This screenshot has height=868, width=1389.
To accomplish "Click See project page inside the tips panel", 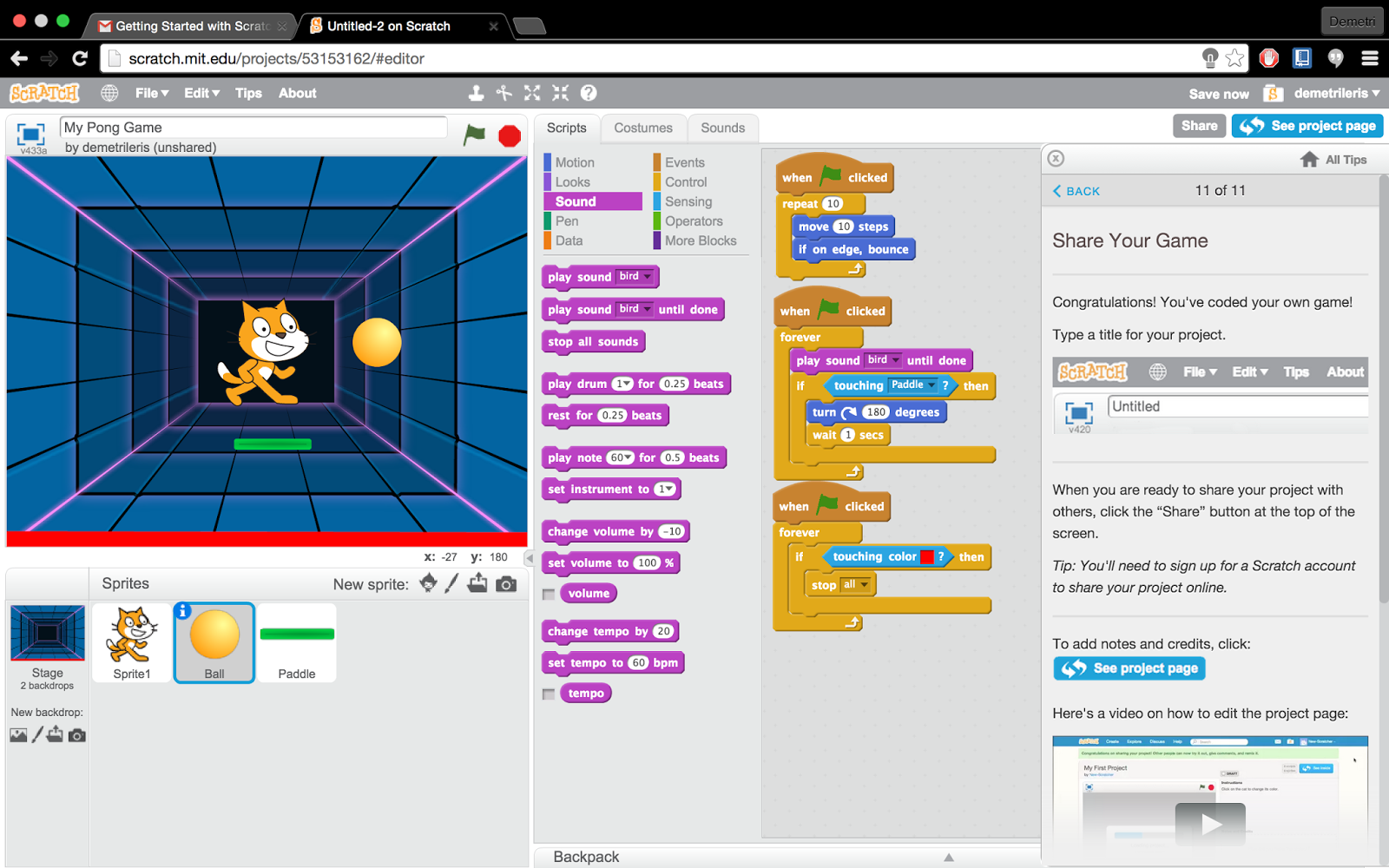I will coord(1129,668).
